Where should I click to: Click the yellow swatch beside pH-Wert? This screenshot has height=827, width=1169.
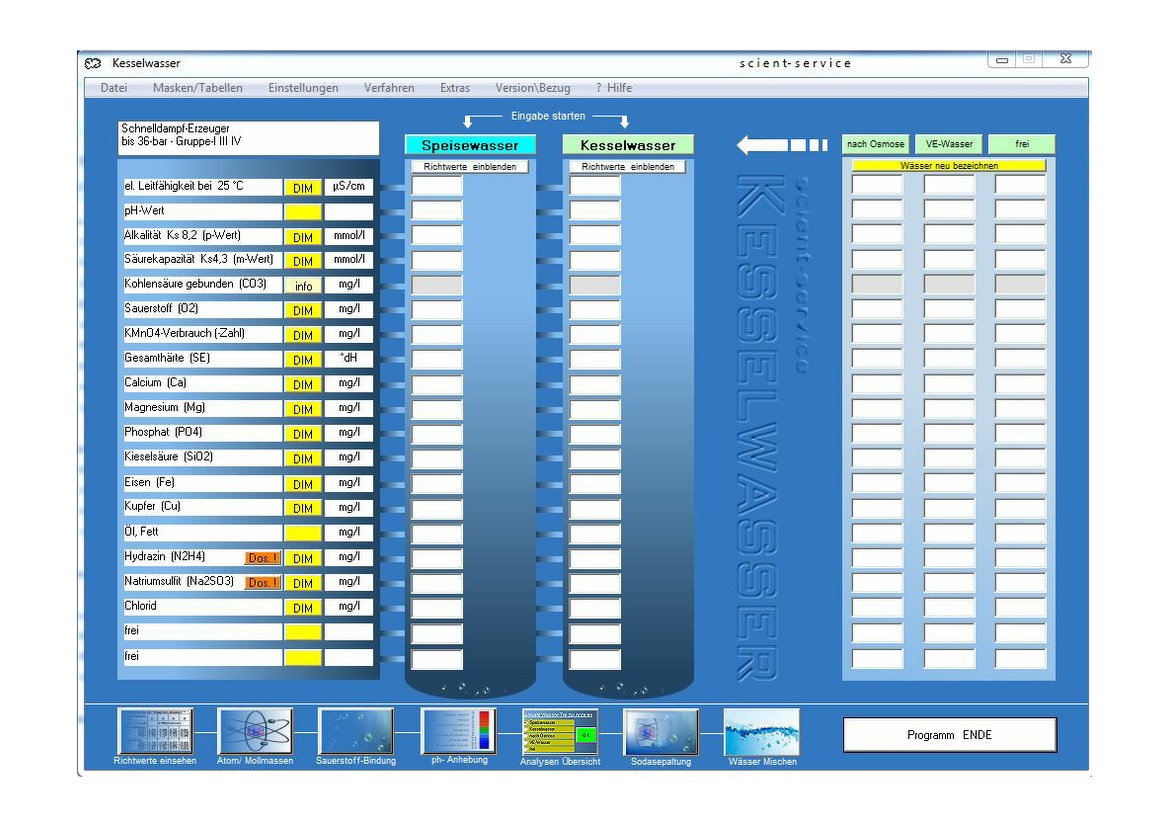303,212
